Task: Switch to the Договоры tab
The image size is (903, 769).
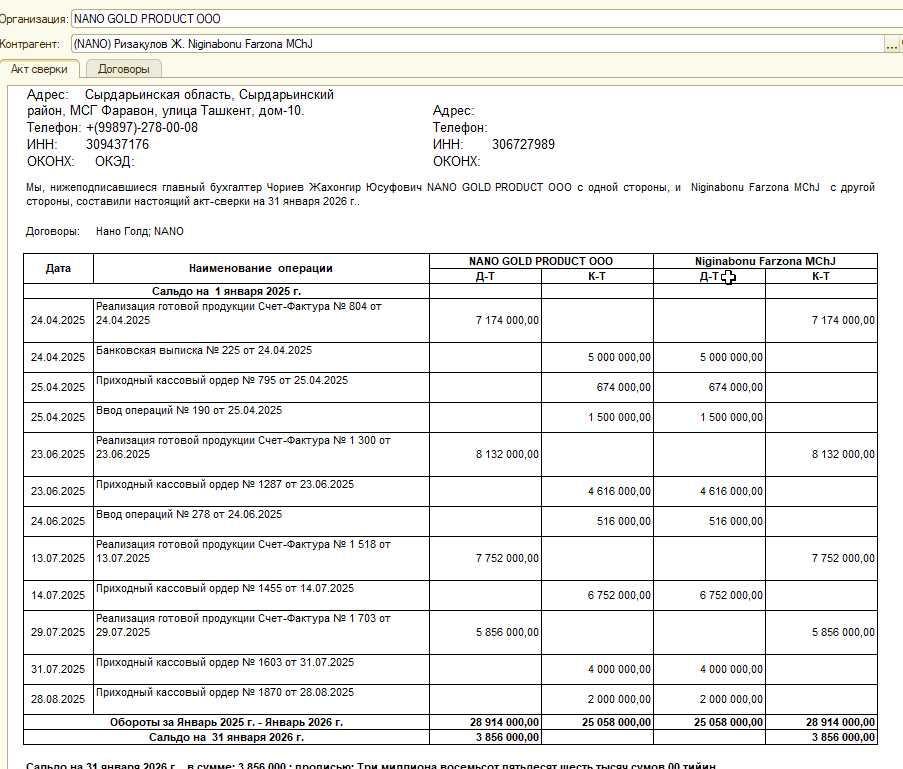Action: pyautogui.click(x=124, y=69)
